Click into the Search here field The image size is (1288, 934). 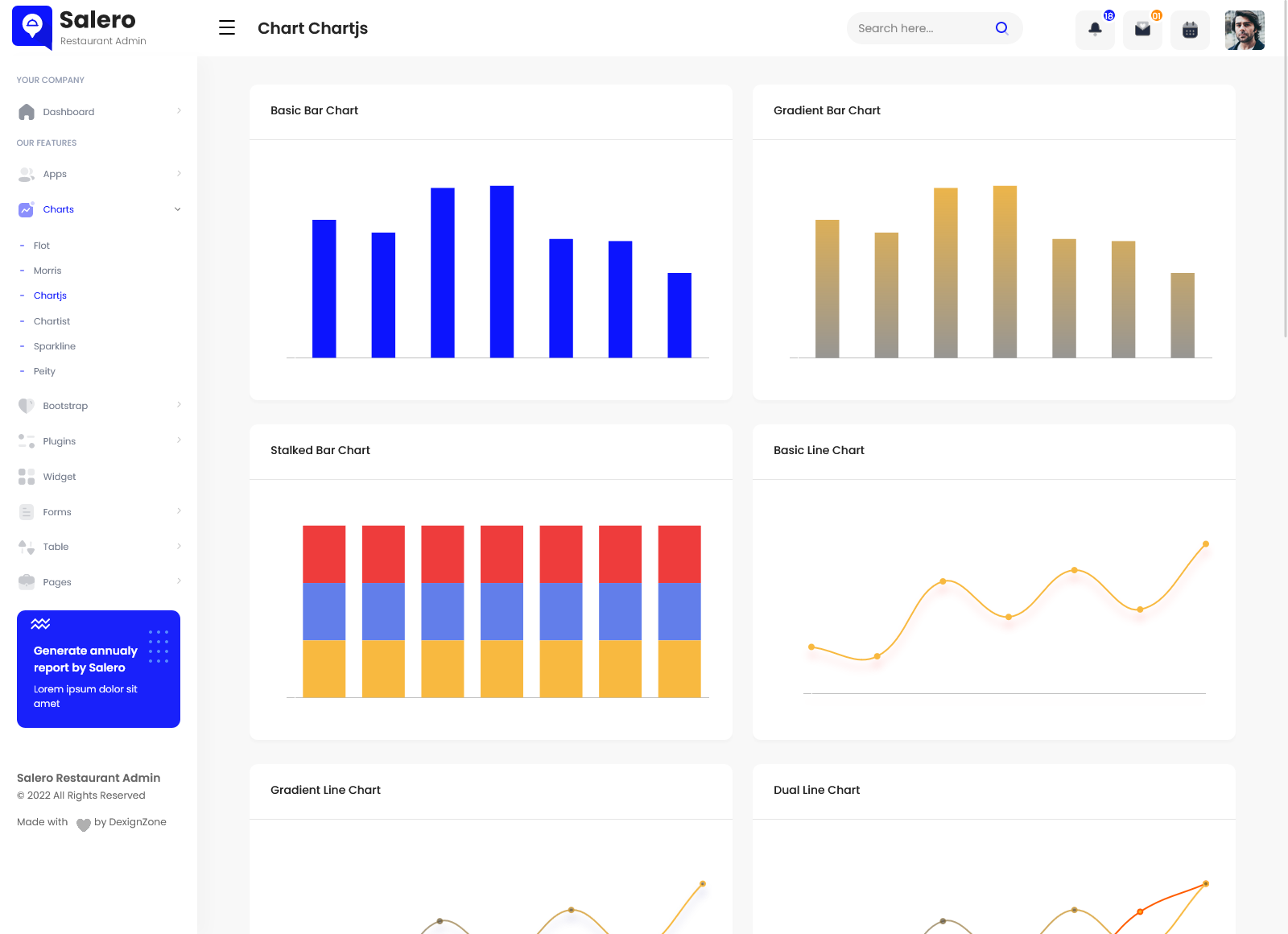[918, 28]
